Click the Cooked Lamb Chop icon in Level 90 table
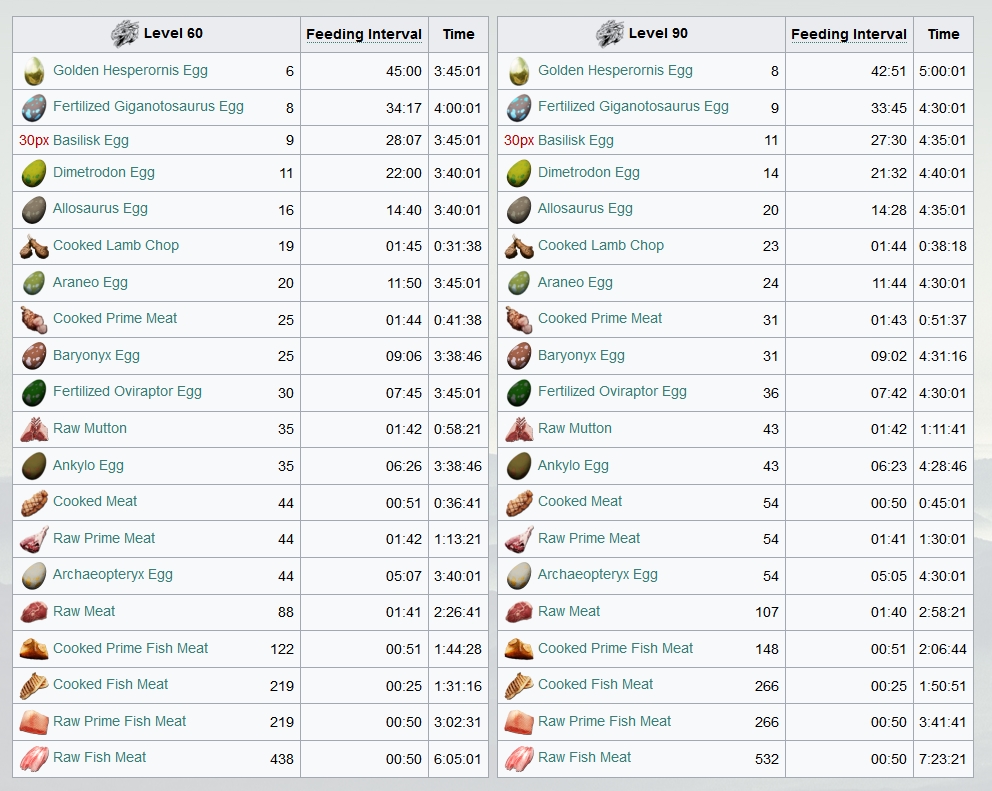Image resolution: width=992 pixels, height=791 pixels. [519, 246]
